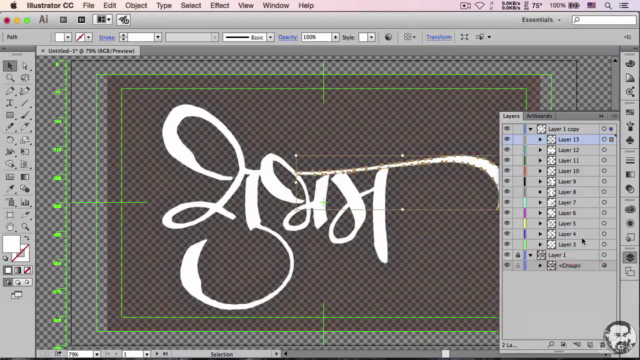Image resolution: width=640 pixels, height=360 pixels.
Task: Open the Brush Definition Basic dropdown
Action: (x=270, y=37)
